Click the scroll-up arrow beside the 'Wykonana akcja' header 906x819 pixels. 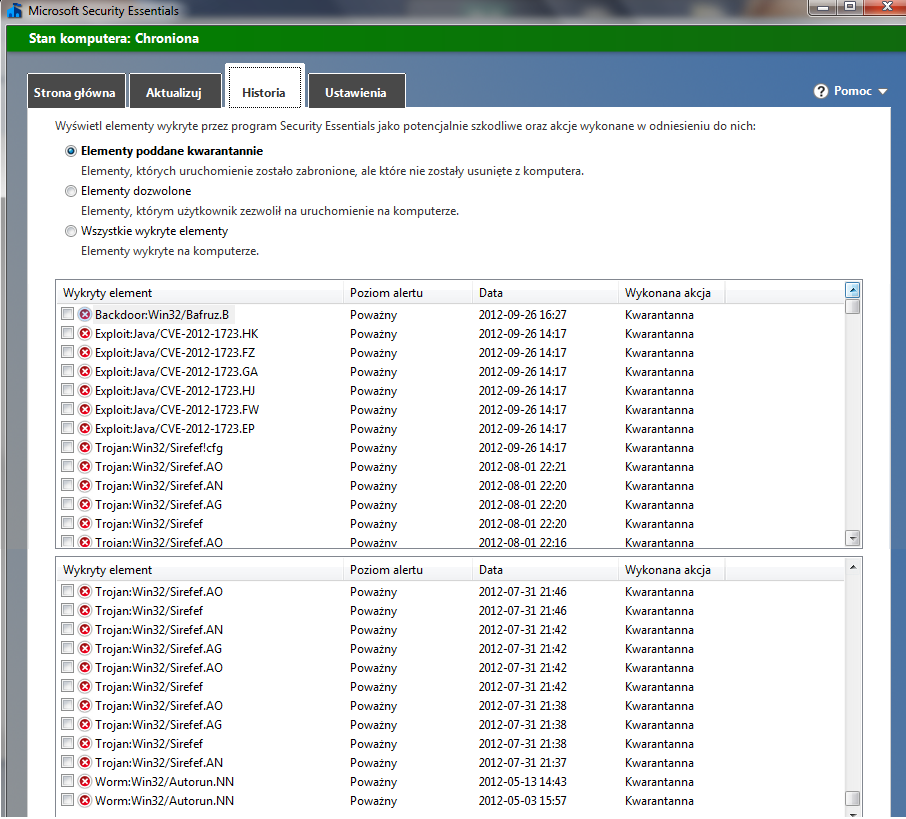pos(853,290)
